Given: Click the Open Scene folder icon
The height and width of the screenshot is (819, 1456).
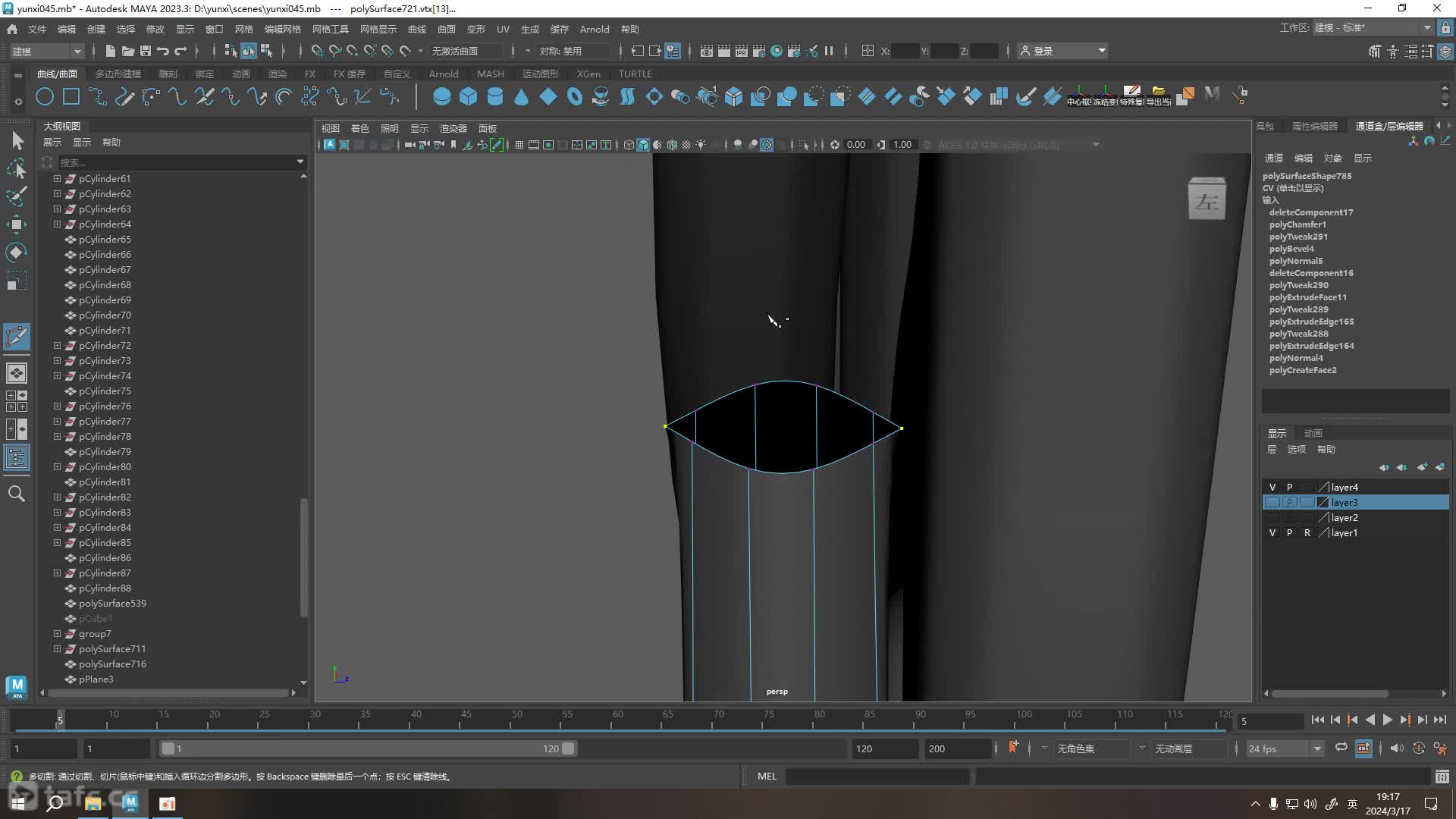Looking at the screenshot, I should (x=127, y=51).
